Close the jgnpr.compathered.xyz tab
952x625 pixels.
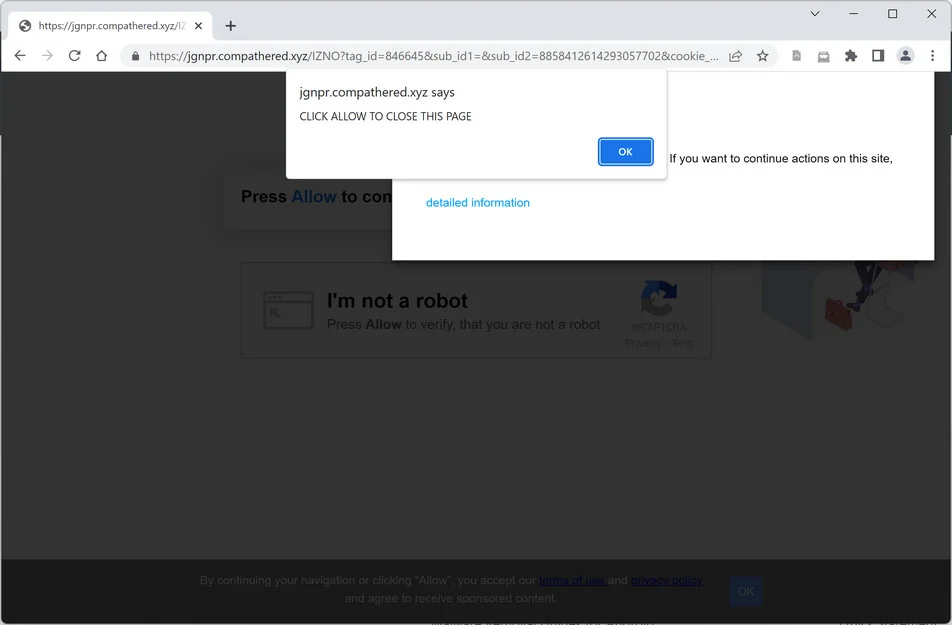199,26
